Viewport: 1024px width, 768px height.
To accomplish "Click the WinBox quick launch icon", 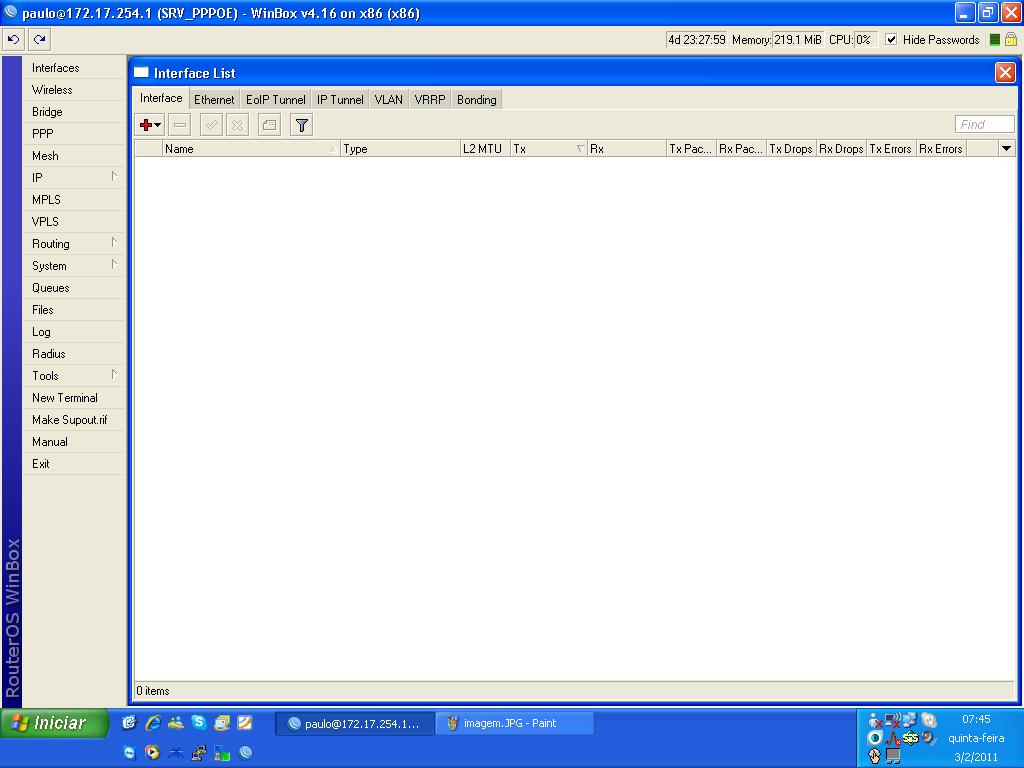I will coord(246,752).
